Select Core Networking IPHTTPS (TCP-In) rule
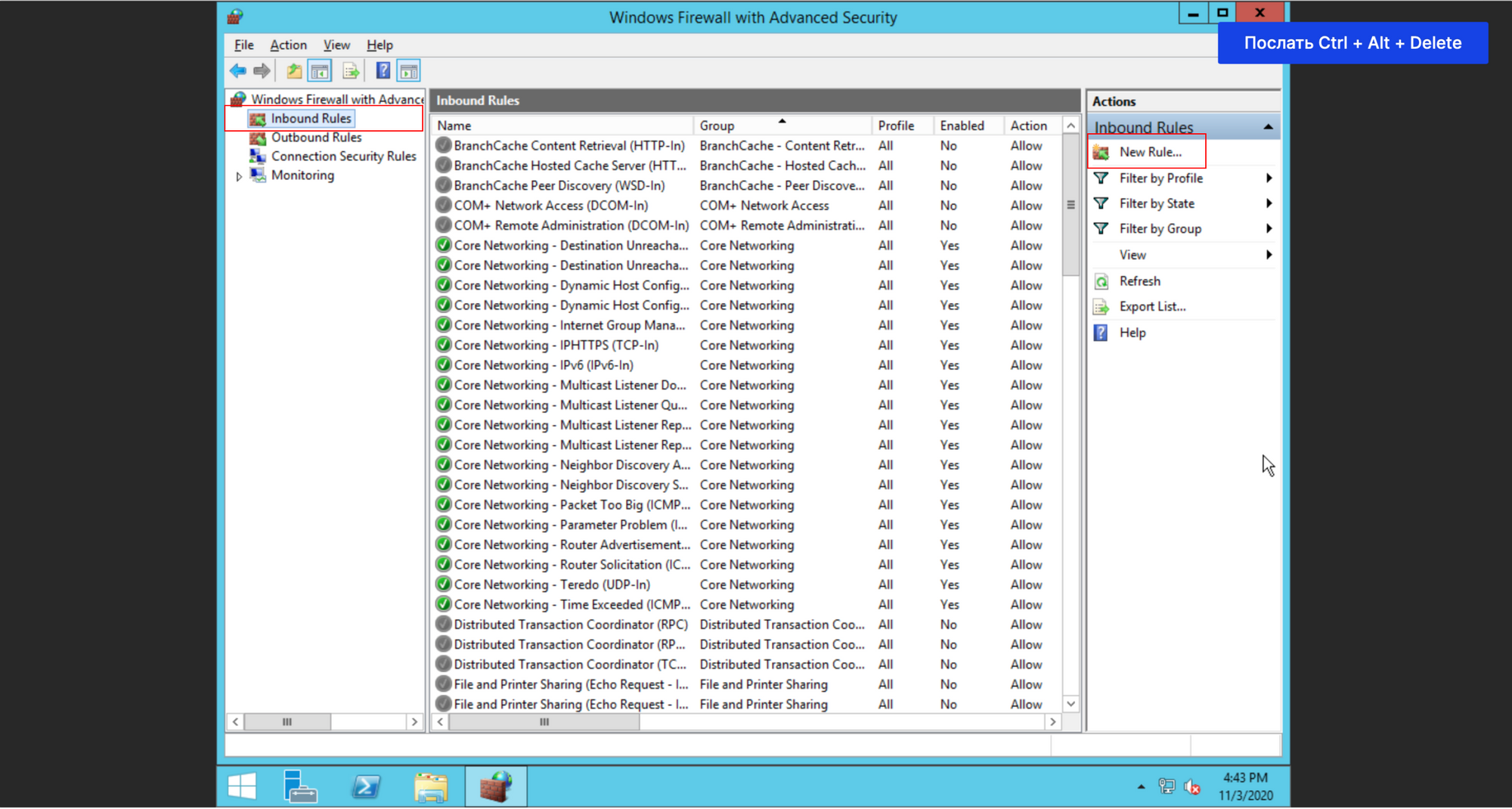The image size is (1512, 809). coord(556,346)
